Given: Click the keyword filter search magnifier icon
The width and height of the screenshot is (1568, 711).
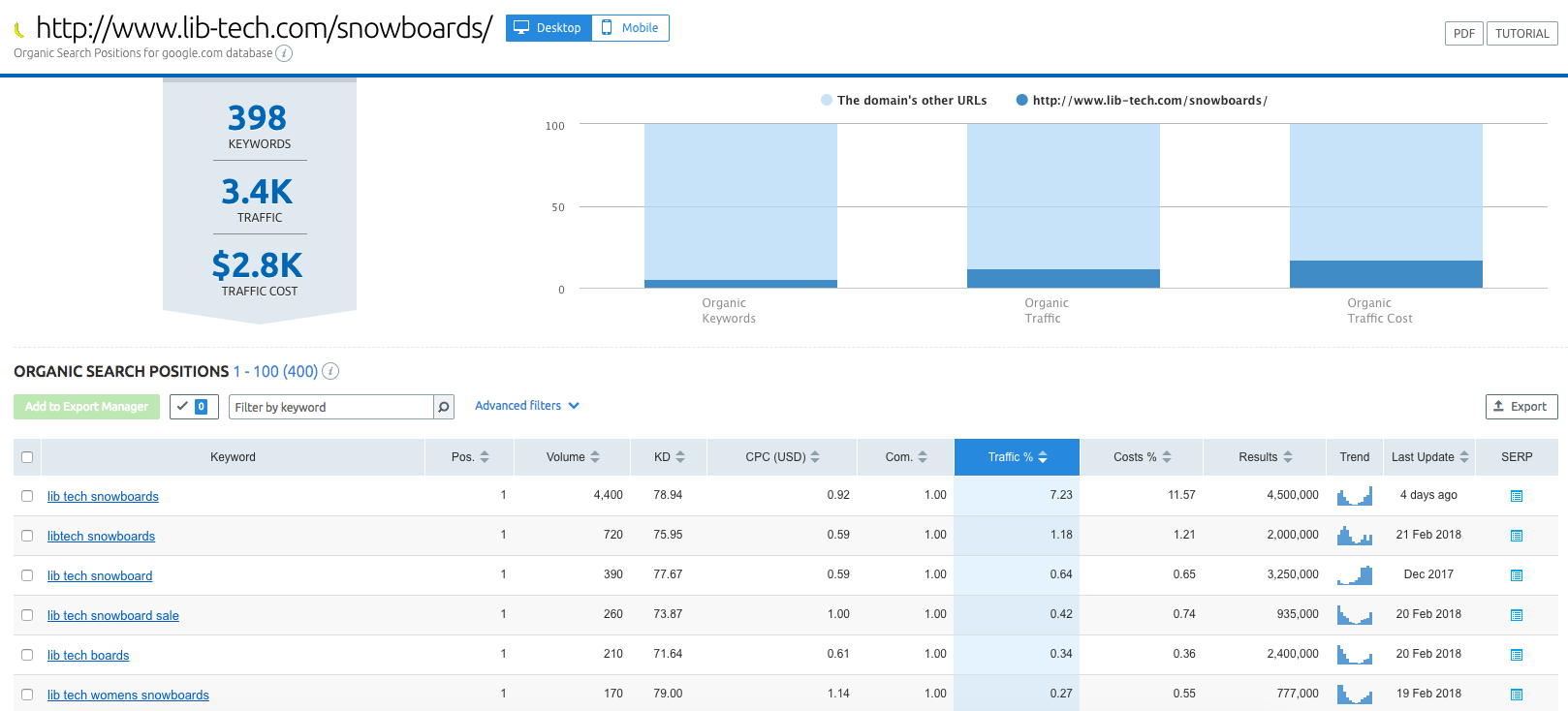Looking at the screenshot, I should tap(444, 407).
